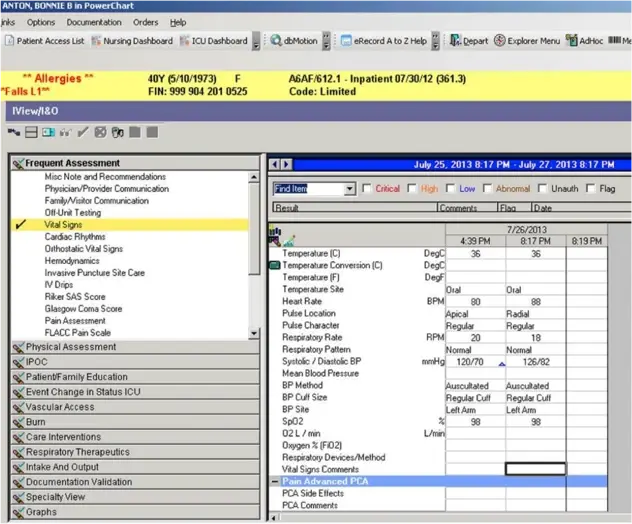The width and height of the screenshot is (632, 524).
Task: Open the Patient Access List
Action: (x=45, y=41)
